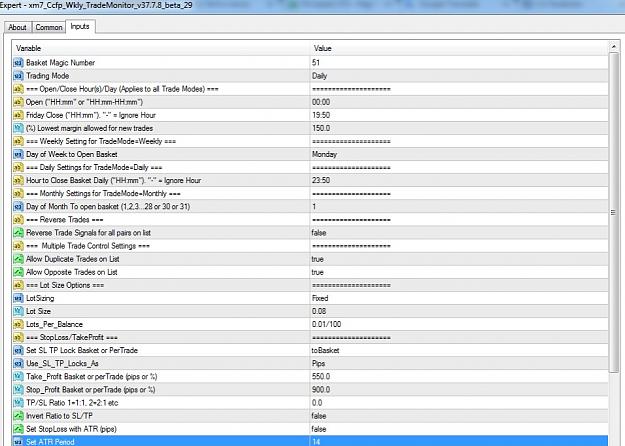
Task: Click icon beside Set ATR Period row
Action: tap(18, 441)
